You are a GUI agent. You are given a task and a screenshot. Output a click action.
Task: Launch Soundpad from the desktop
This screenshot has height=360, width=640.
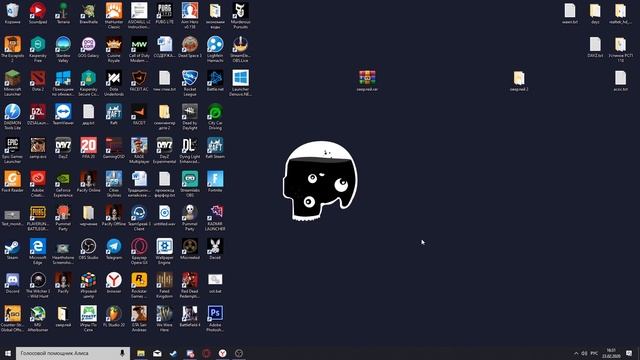[x=38, y=13]
